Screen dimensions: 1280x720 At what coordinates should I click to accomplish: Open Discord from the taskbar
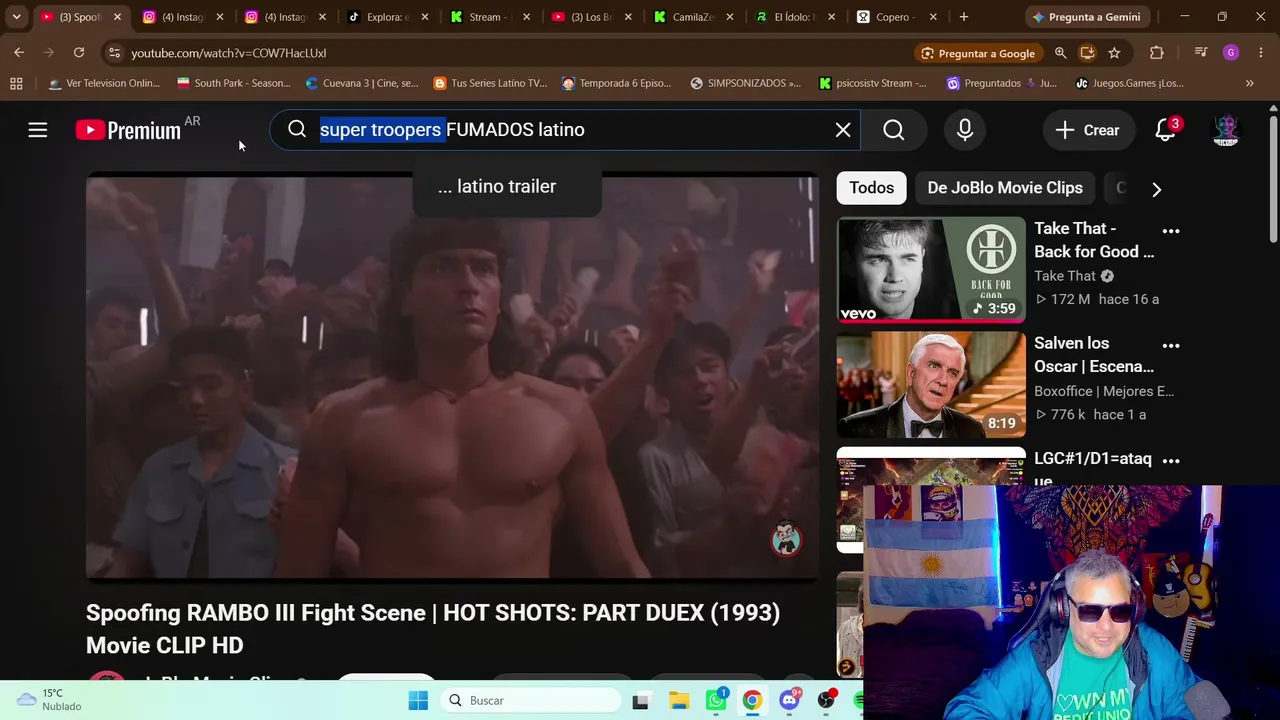pos(789,701)
